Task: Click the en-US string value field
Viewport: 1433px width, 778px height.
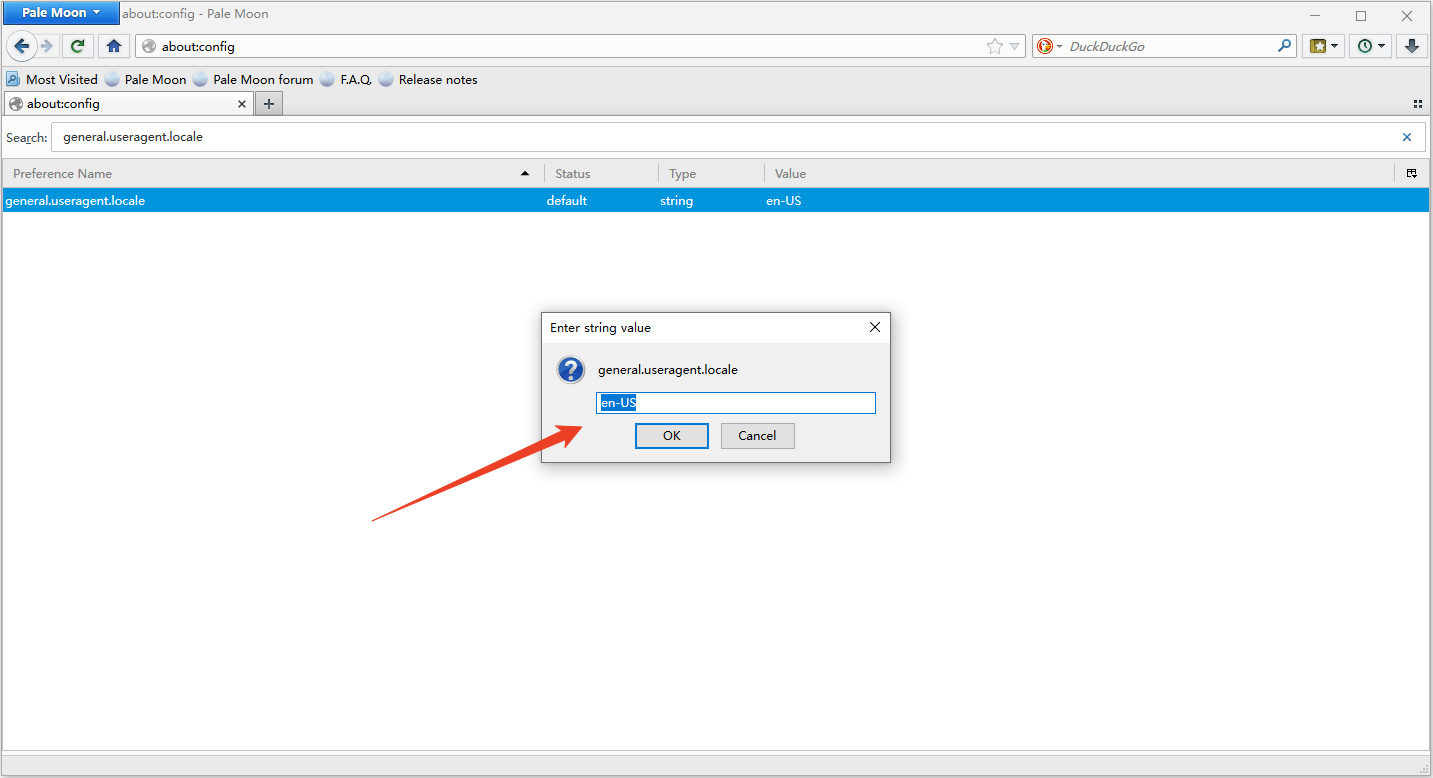Action: coord(735,403)
